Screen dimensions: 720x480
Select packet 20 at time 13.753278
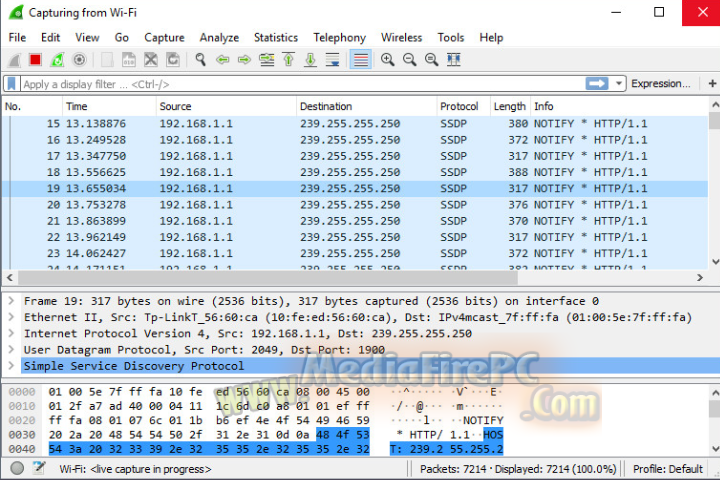click(354, 205)
